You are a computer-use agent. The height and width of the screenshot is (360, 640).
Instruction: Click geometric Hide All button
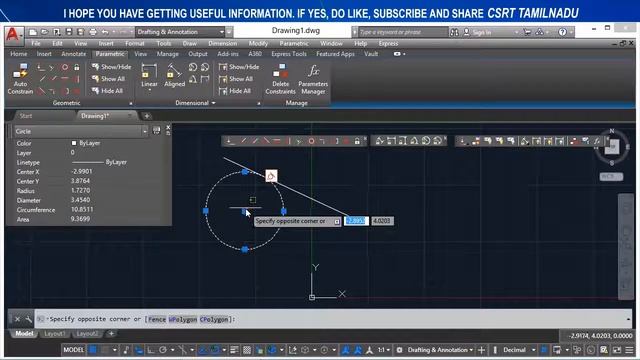click(108, 91)
